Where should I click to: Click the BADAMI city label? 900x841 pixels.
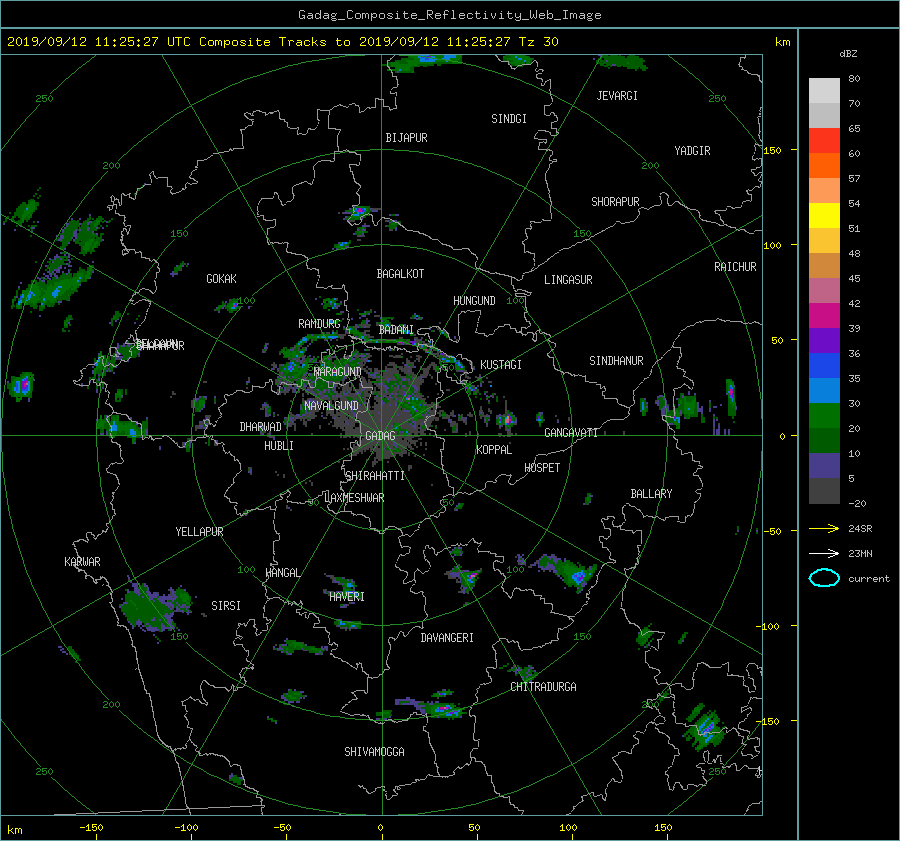(x=396, y=330)
